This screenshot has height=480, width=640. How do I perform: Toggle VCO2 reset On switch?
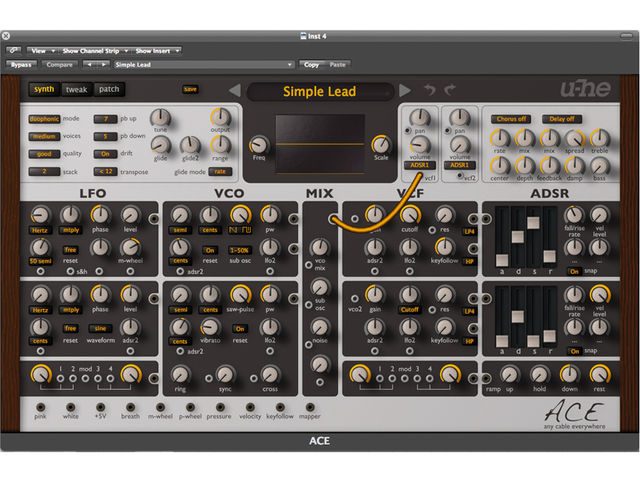(240, 329)
